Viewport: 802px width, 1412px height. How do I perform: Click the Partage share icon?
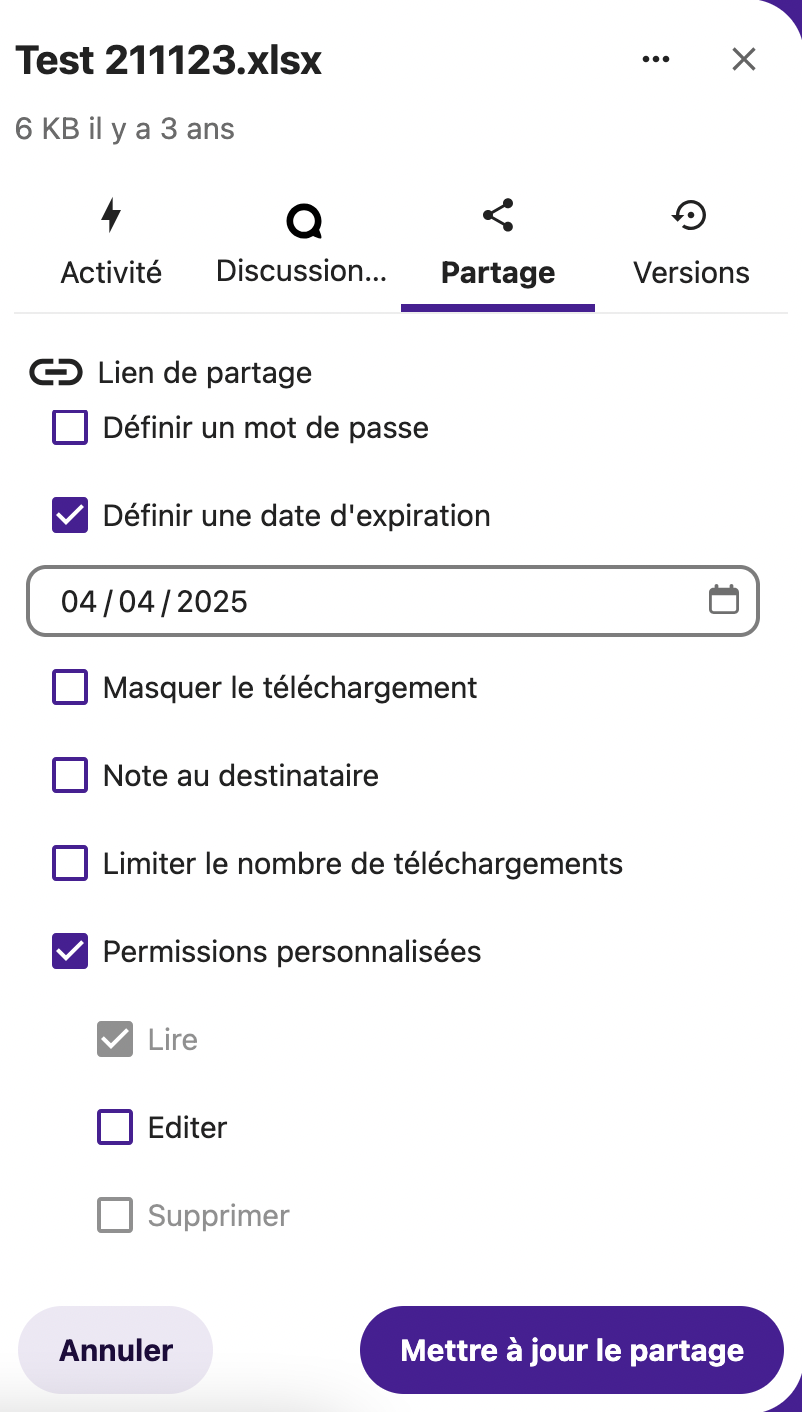coord(498,215)
